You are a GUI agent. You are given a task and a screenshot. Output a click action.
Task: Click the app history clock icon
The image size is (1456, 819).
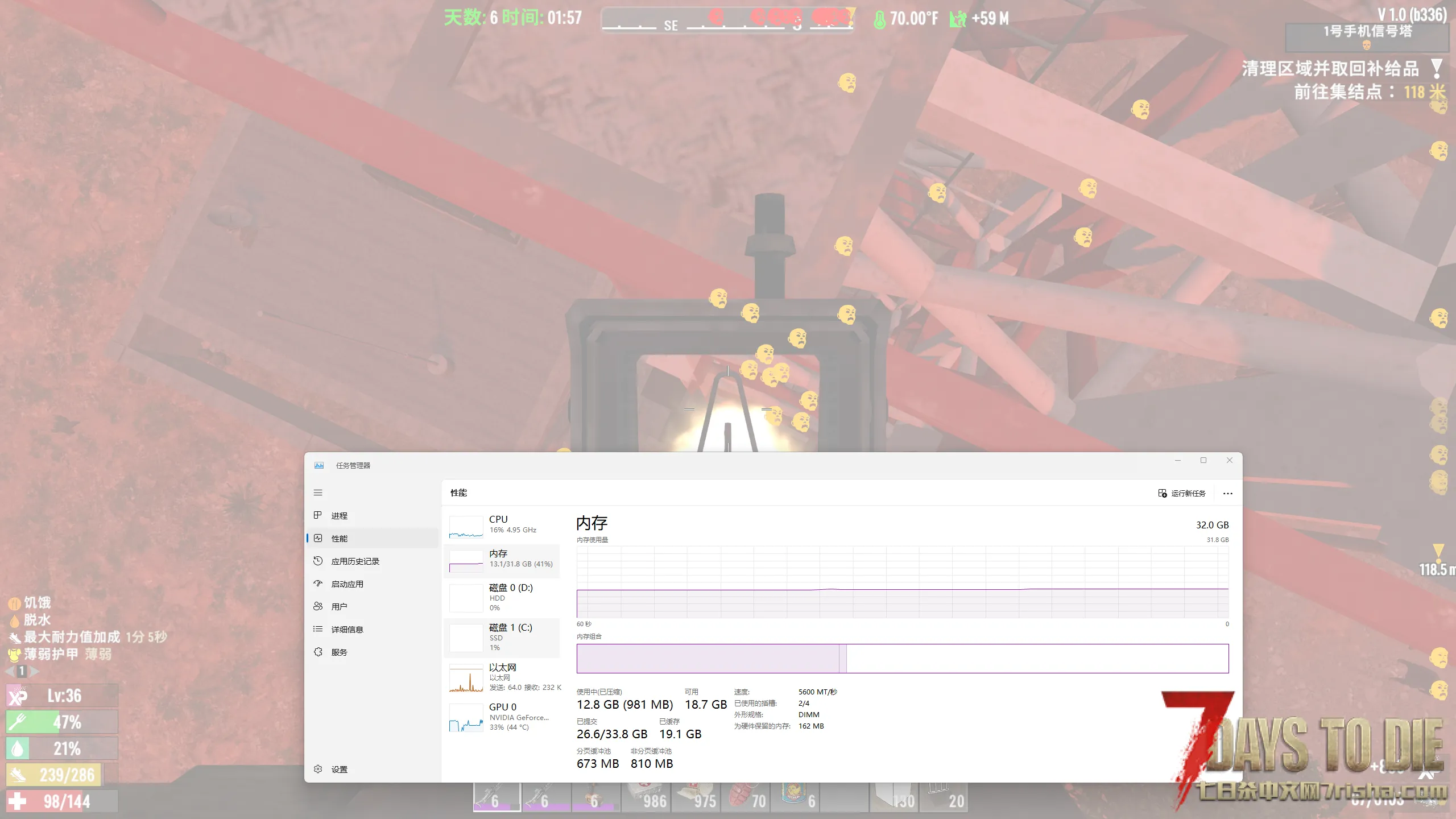tap(318, 561)
